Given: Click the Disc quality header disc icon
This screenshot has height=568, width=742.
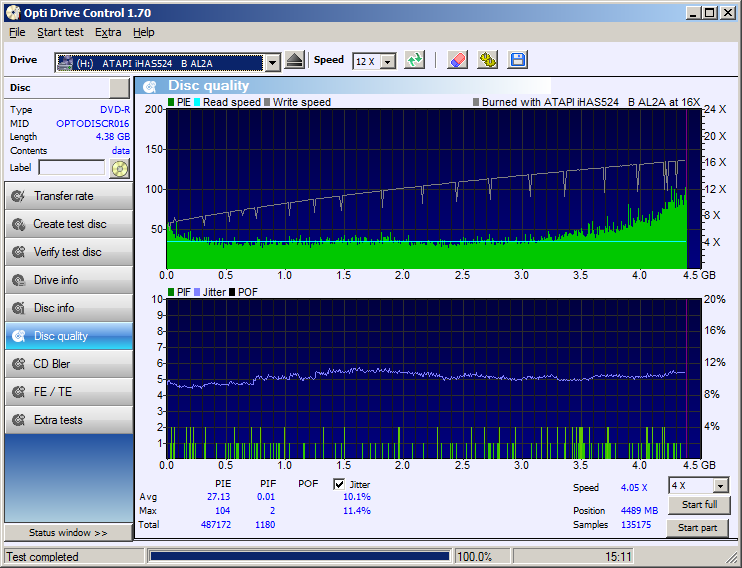Looking at the screenshot, I should coord(150,86).
